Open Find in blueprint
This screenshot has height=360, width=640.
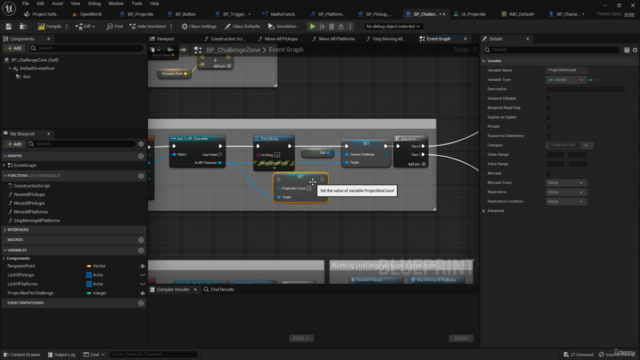click(x=115, y=27)
